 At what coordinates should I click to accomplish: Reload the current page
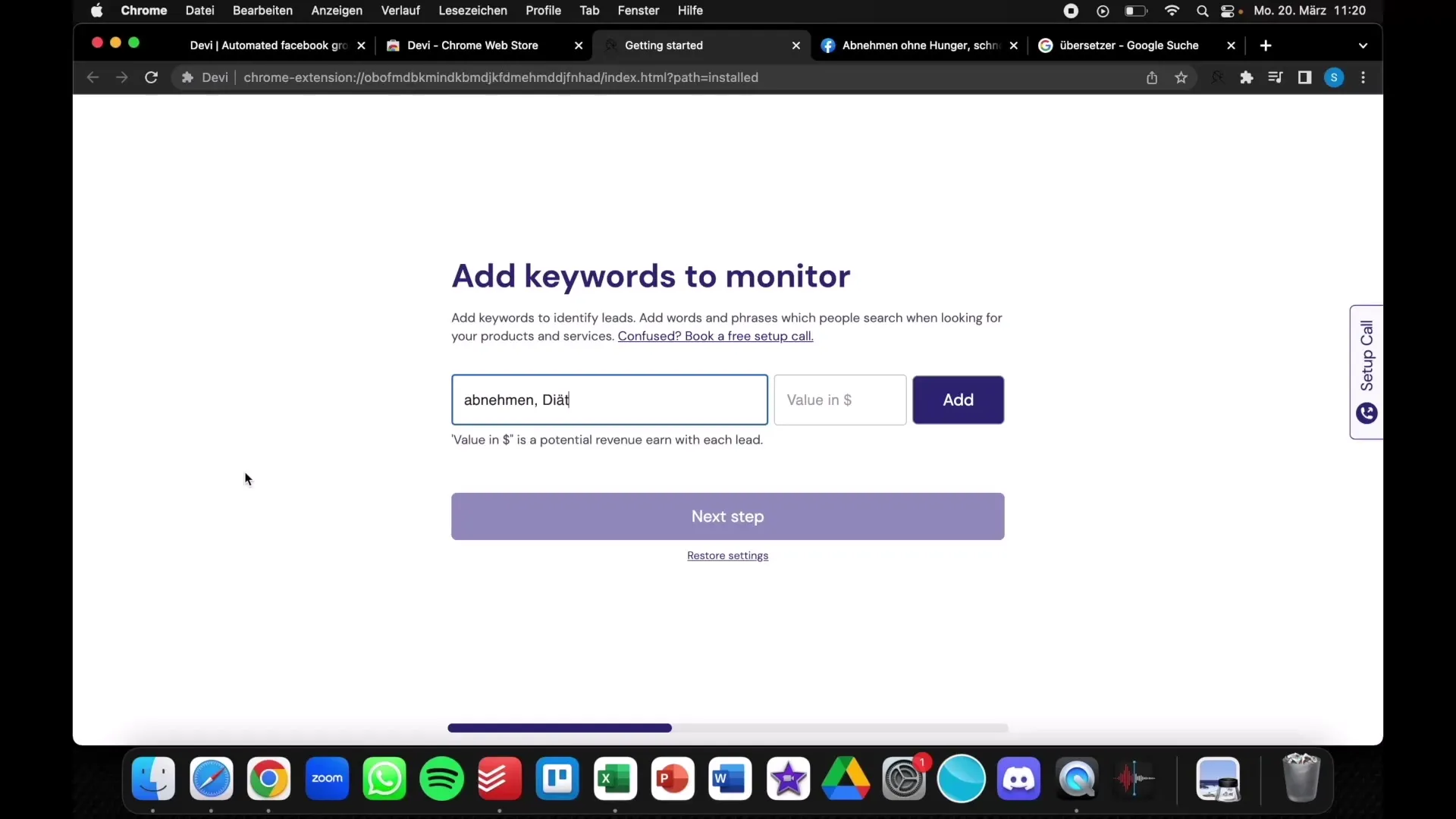click(x=151, y=77)
